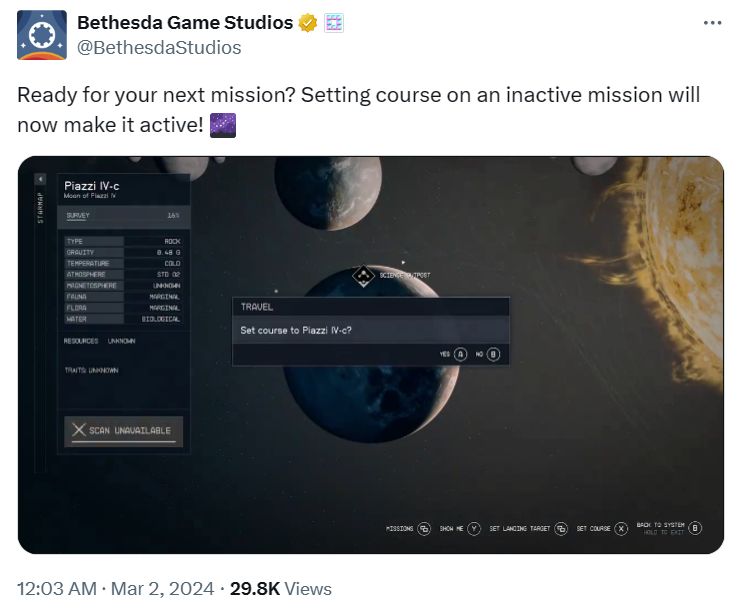Click the Missions button icon

[x=424, y=528]
